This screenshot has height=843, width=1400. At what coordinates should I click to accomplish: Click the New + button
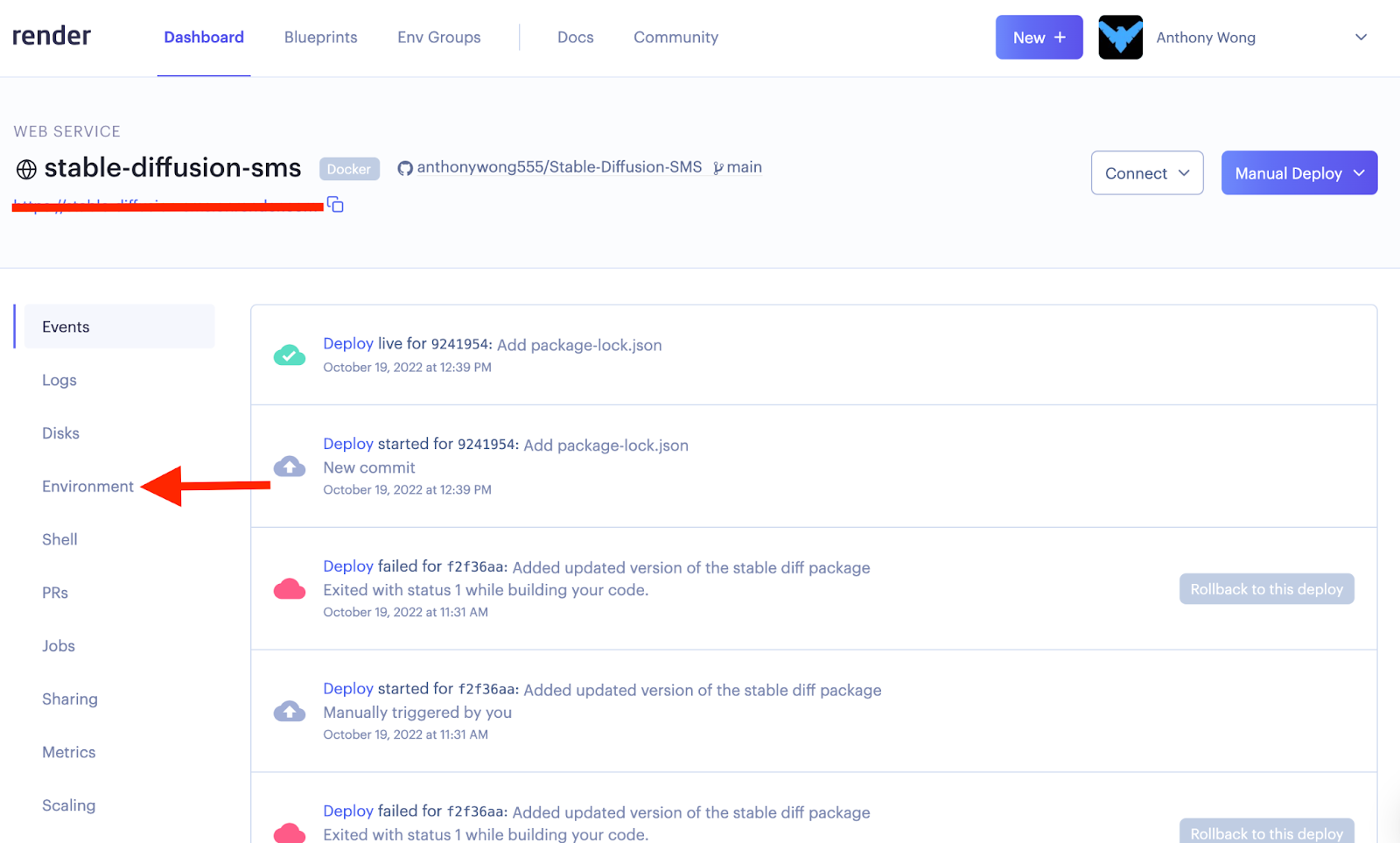tap(1039, 38)
